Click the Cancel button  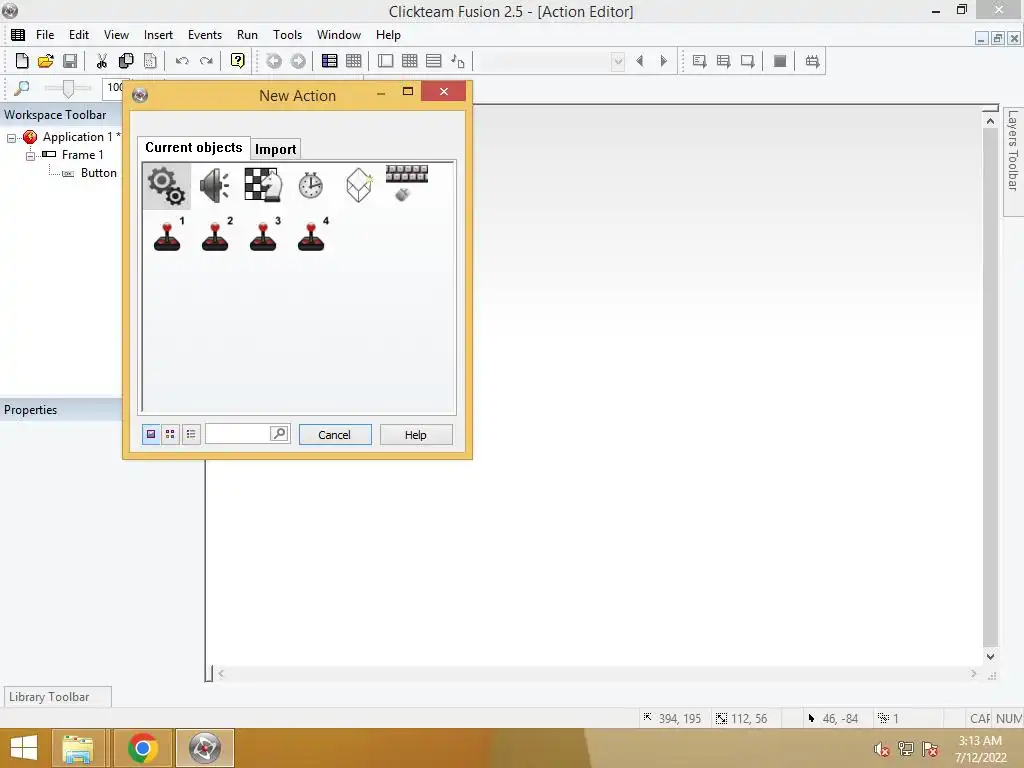click(335, 435)
